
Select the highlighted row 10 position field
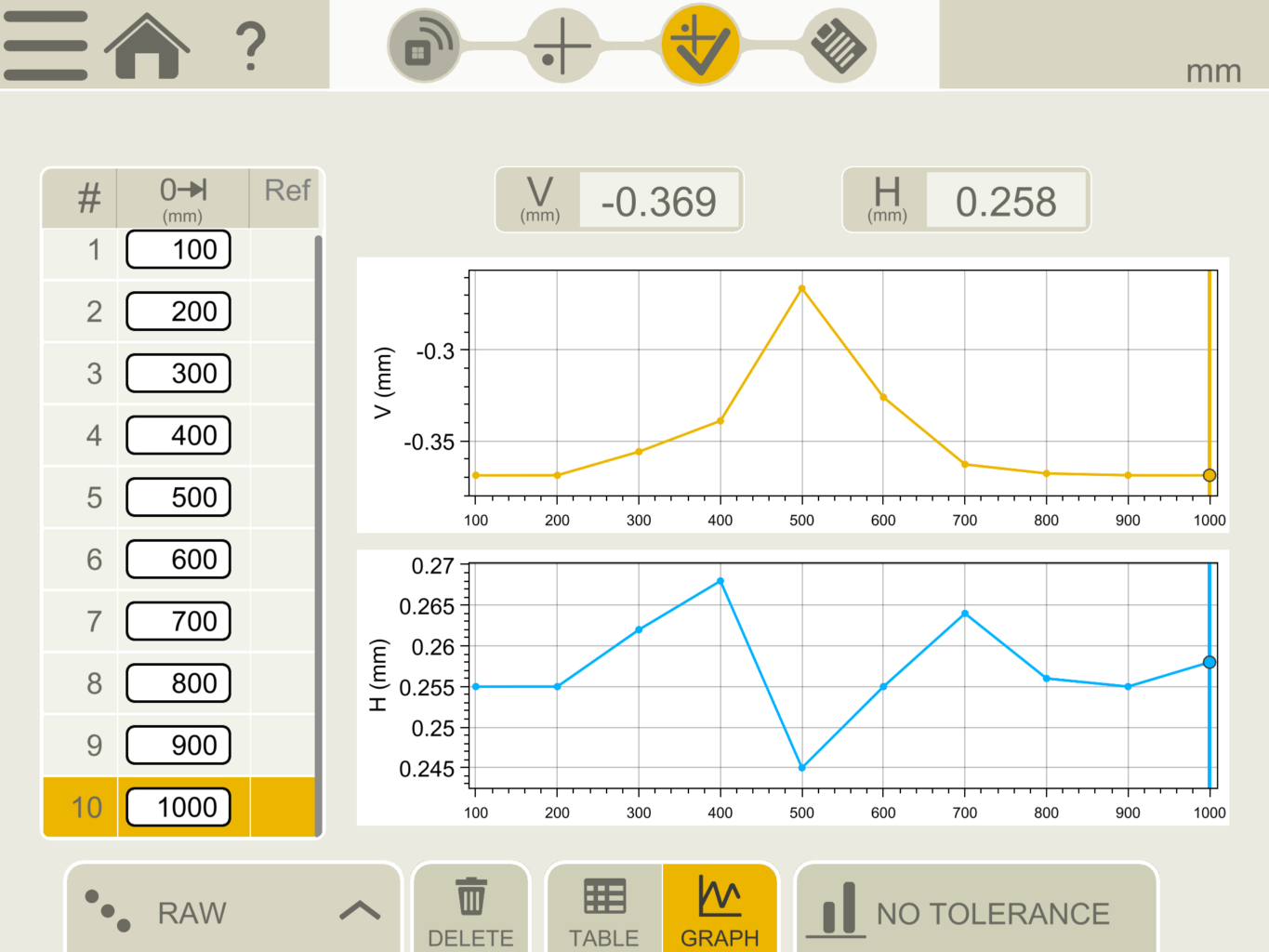tap(178, 807)
